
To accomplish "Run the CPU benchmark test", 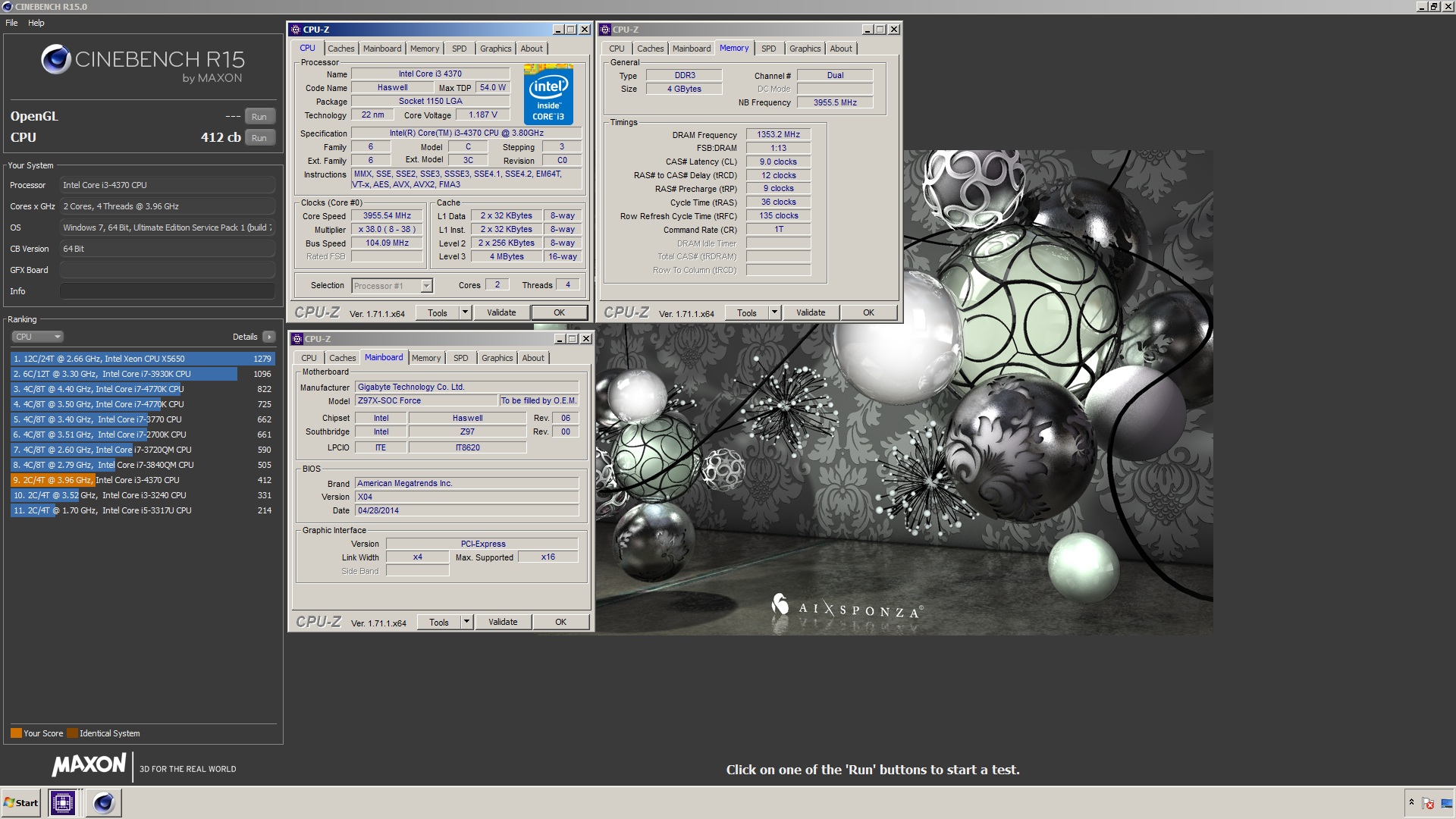I will [x=259, y=138].
